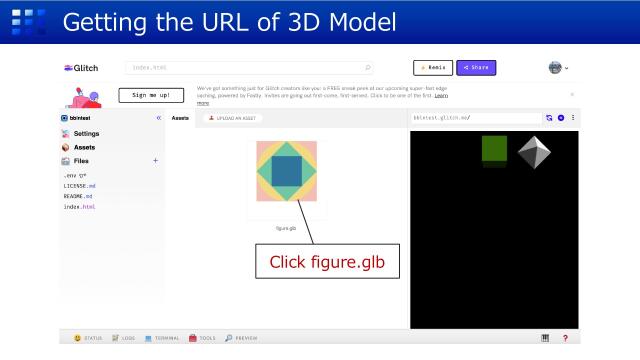The width and height of the screenshot is (640, 360).
Task: Open the Preview options
Action: click(x=241, y=338)
